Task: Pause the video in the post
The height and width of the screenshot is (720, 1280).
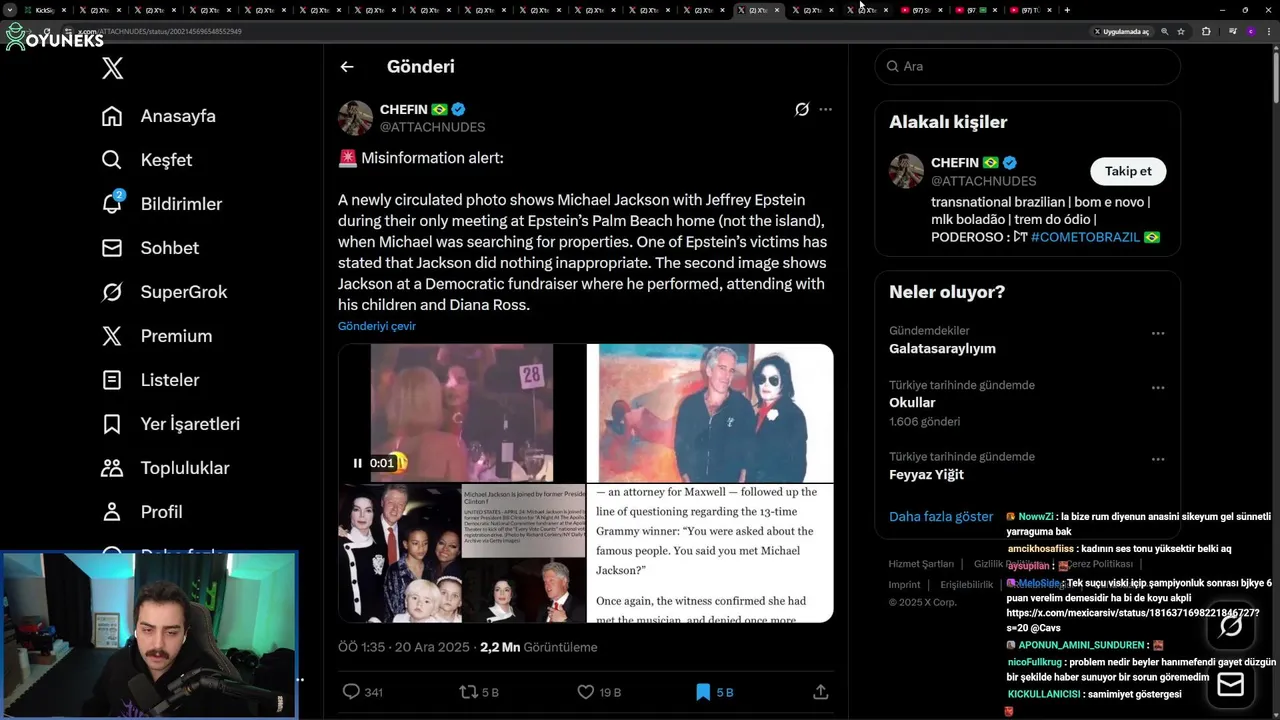Action: (357, 463)
